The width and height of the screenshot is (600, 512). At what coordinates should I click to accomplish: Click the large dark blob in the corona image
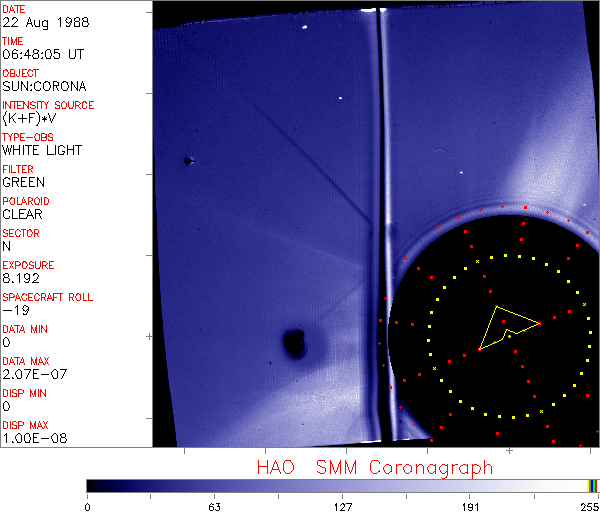point(294,344)
